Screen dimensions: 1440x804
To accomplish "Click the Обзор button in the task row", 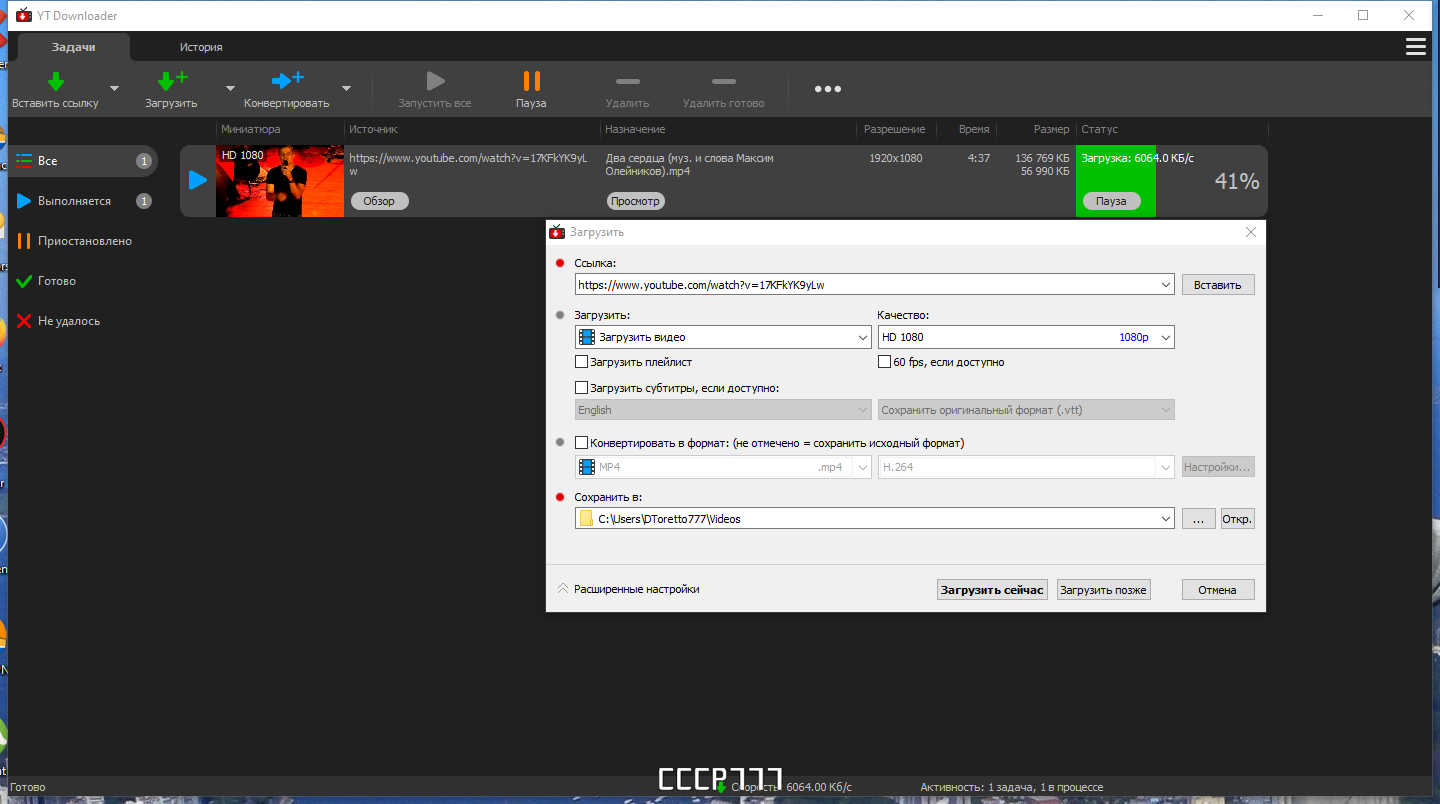I will tap(379, 201).
